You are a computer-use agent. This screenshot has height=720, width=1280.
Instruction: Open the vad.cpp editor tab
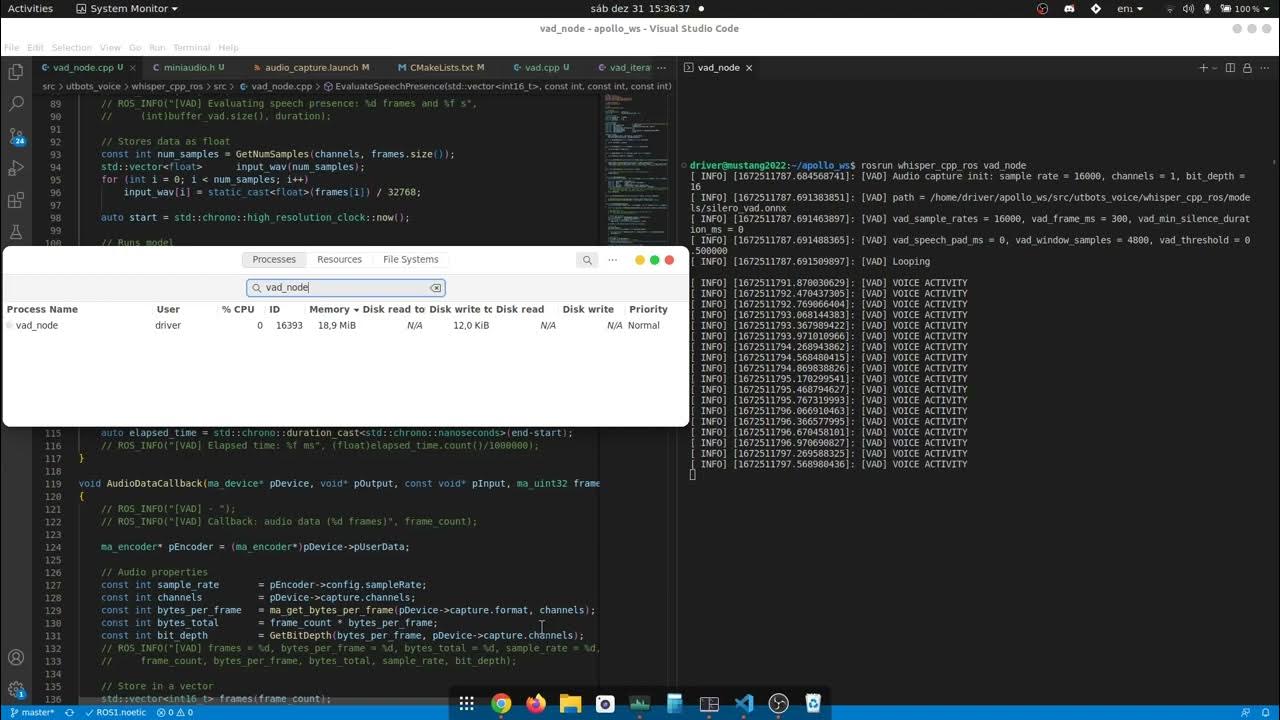pos(542,68)
